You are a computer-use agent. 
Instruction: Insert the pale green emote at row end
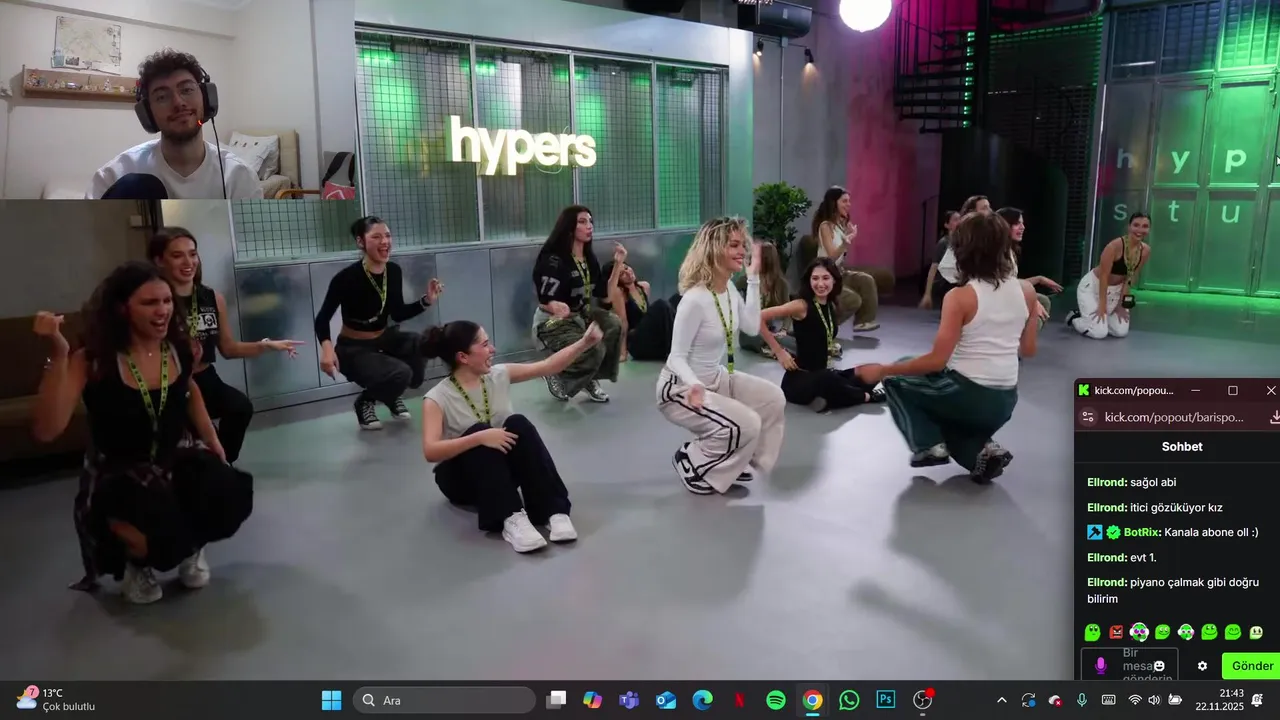(x=1256, y=632)
